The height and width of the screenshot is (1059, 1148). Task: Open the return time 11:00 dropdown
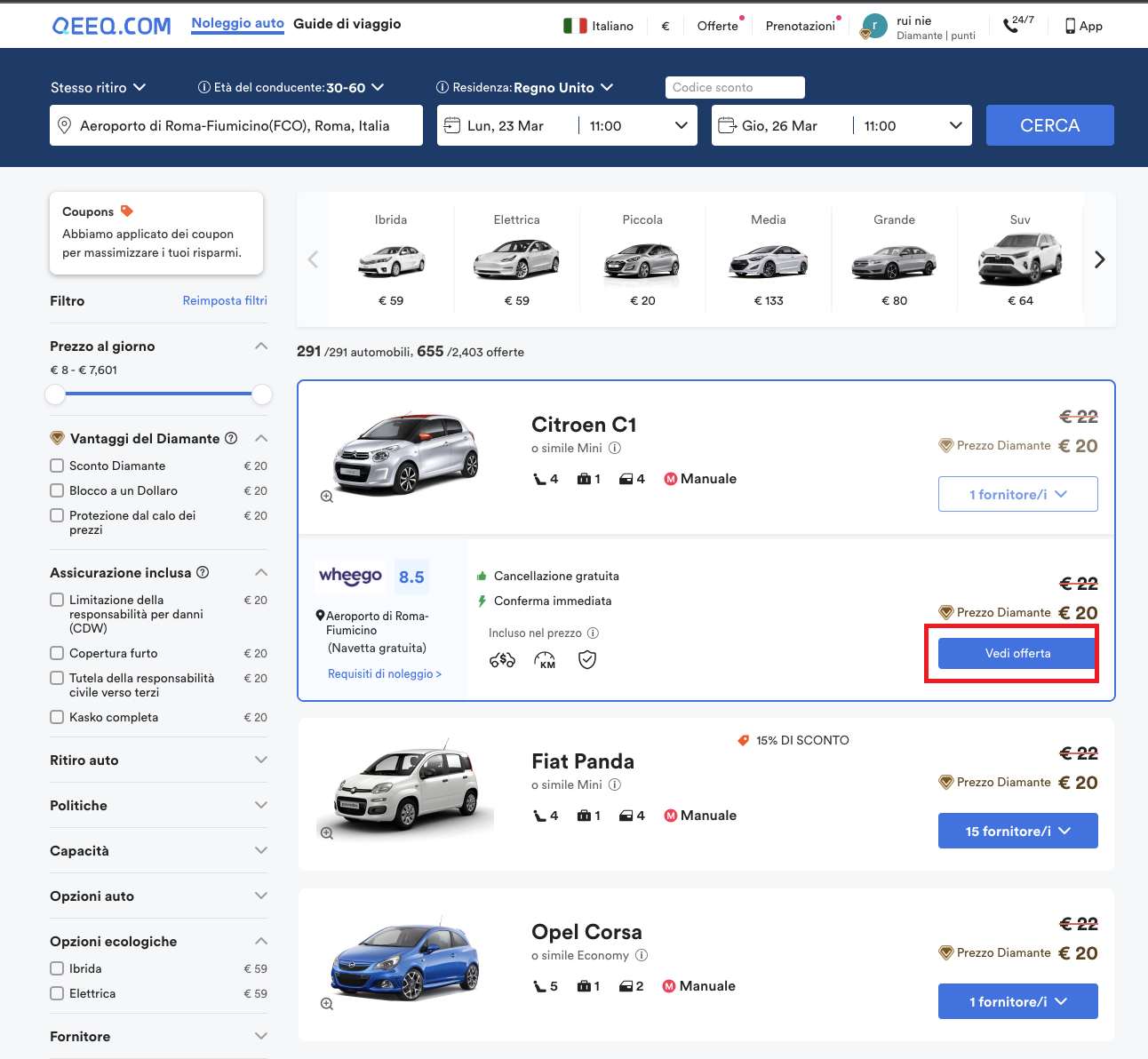point(913,125)
